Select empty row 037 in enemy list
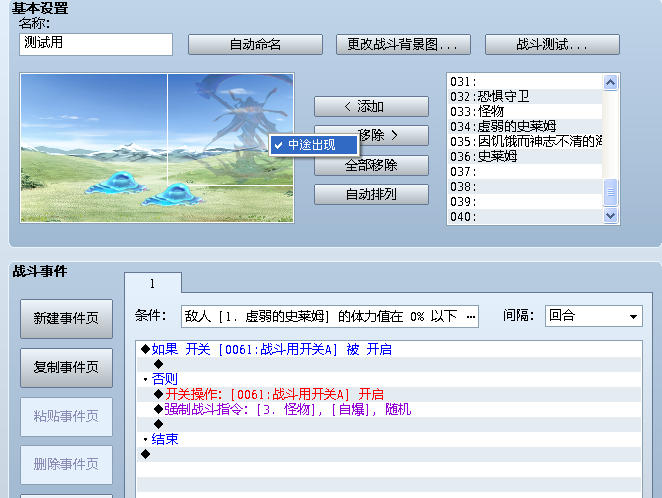 pyautogui.click(x=525, y=172)
